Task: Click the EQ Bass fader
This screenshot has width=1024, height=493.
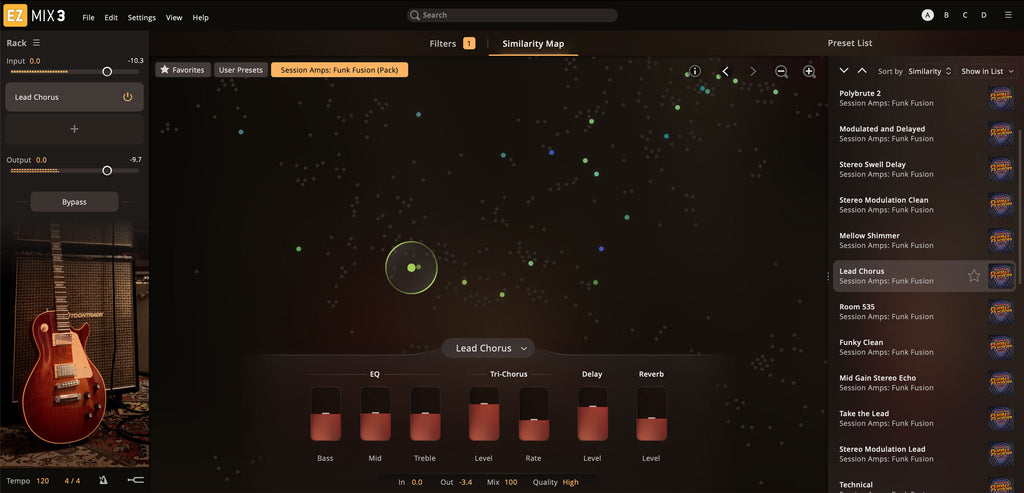Action: 325,413
